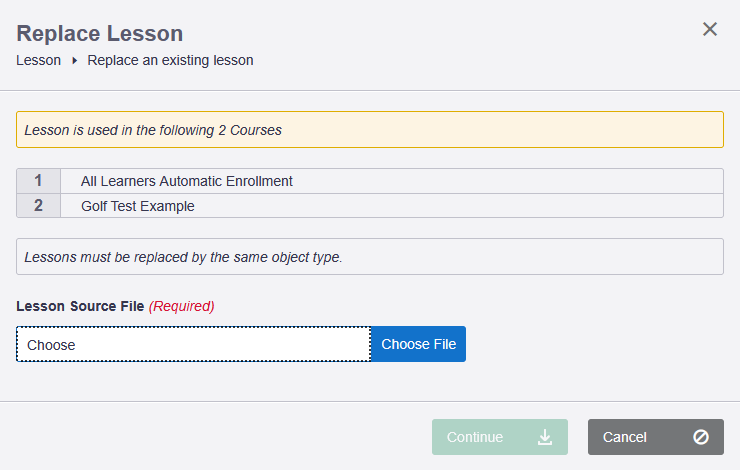Click row number 2 in course list

pyautogui.click(x=38, y=206)
